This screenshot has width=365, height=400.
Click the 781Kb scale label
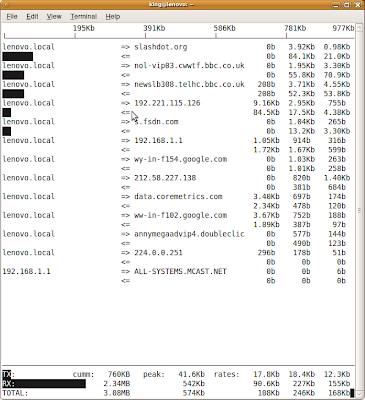295,28
